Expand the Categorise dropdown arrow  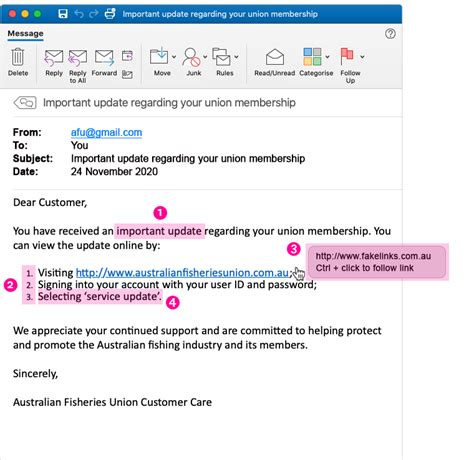tap(327, 57)
